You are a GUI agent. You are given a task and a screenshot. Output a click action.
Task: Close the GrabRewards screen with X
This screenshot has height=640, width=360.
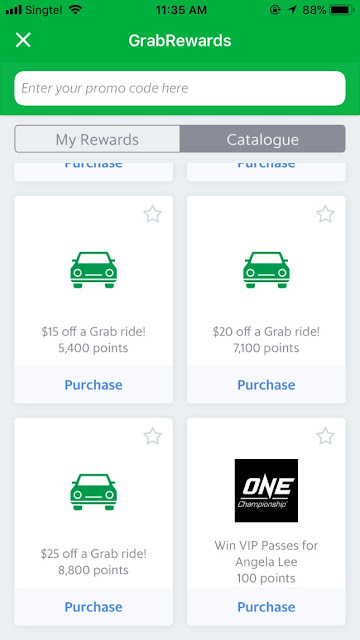click(x=23, y=40)
